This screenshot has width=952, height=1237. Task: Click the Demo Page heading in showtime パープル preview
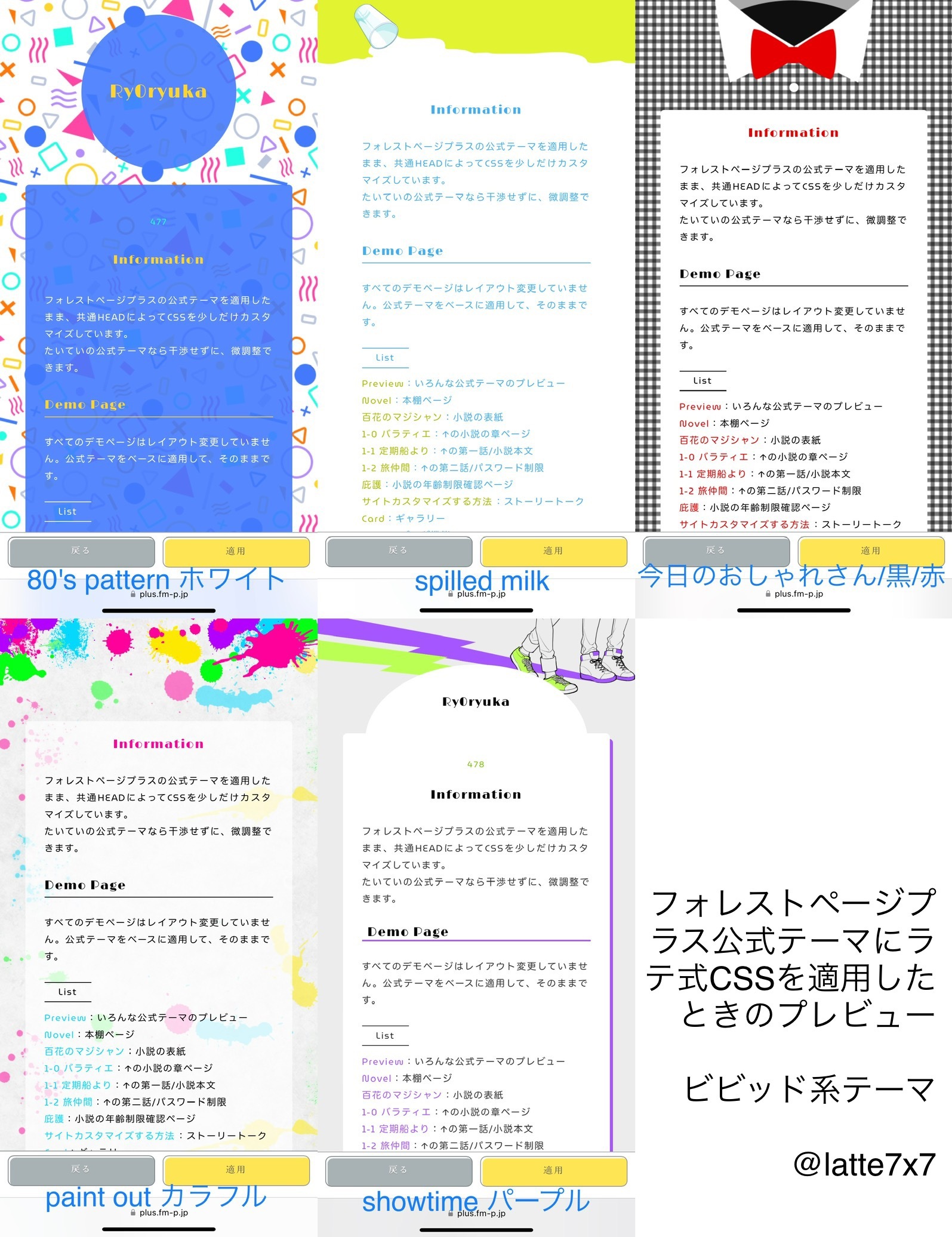coord(408,932)
